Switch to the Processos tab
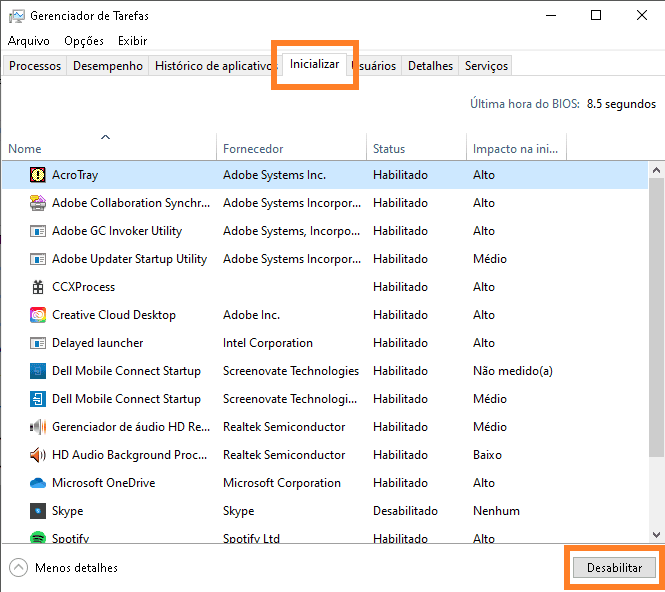 [x=35, y=66]
